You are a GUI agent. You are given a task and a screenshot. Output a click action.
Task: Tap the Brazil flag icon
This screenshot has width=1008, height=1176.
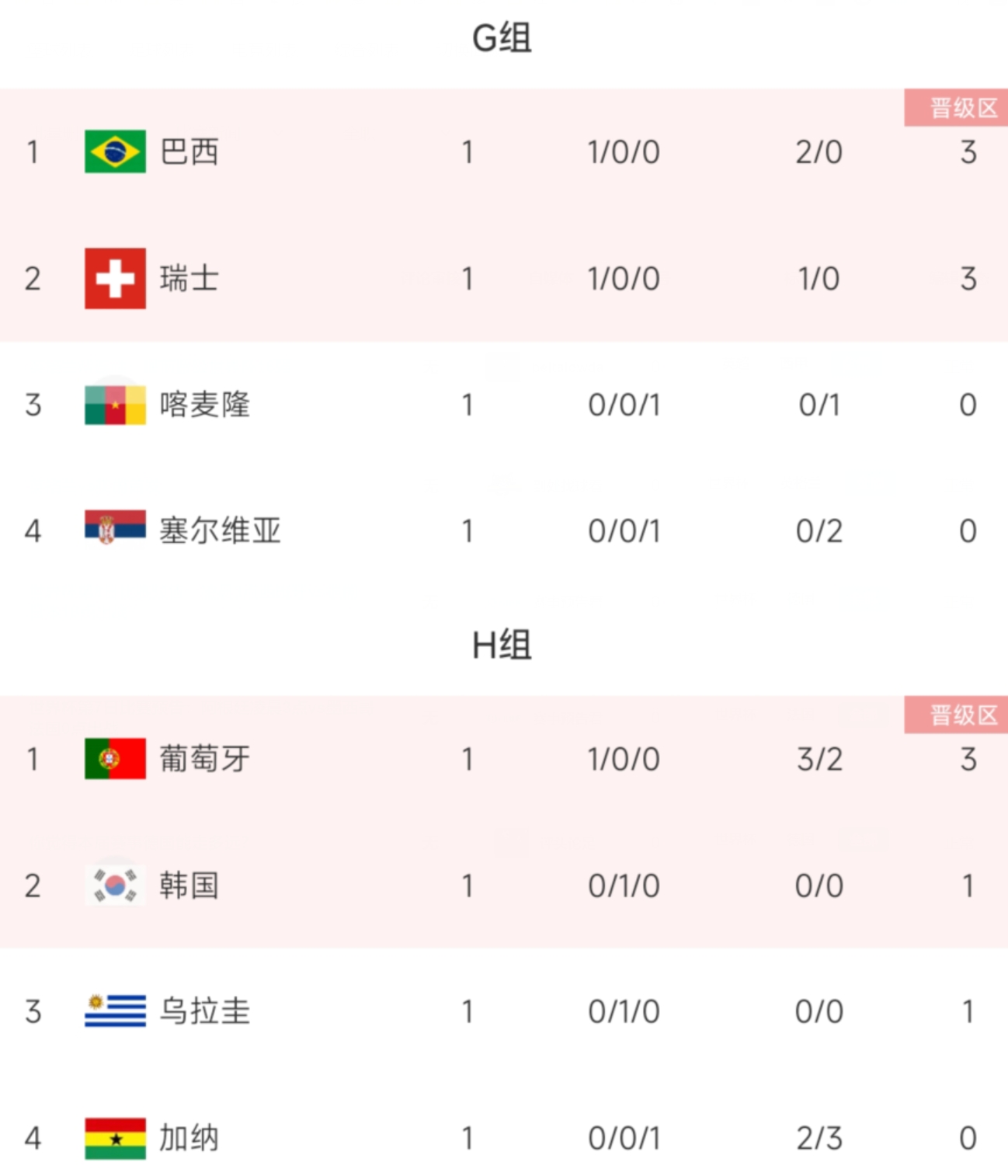(115, 151)
